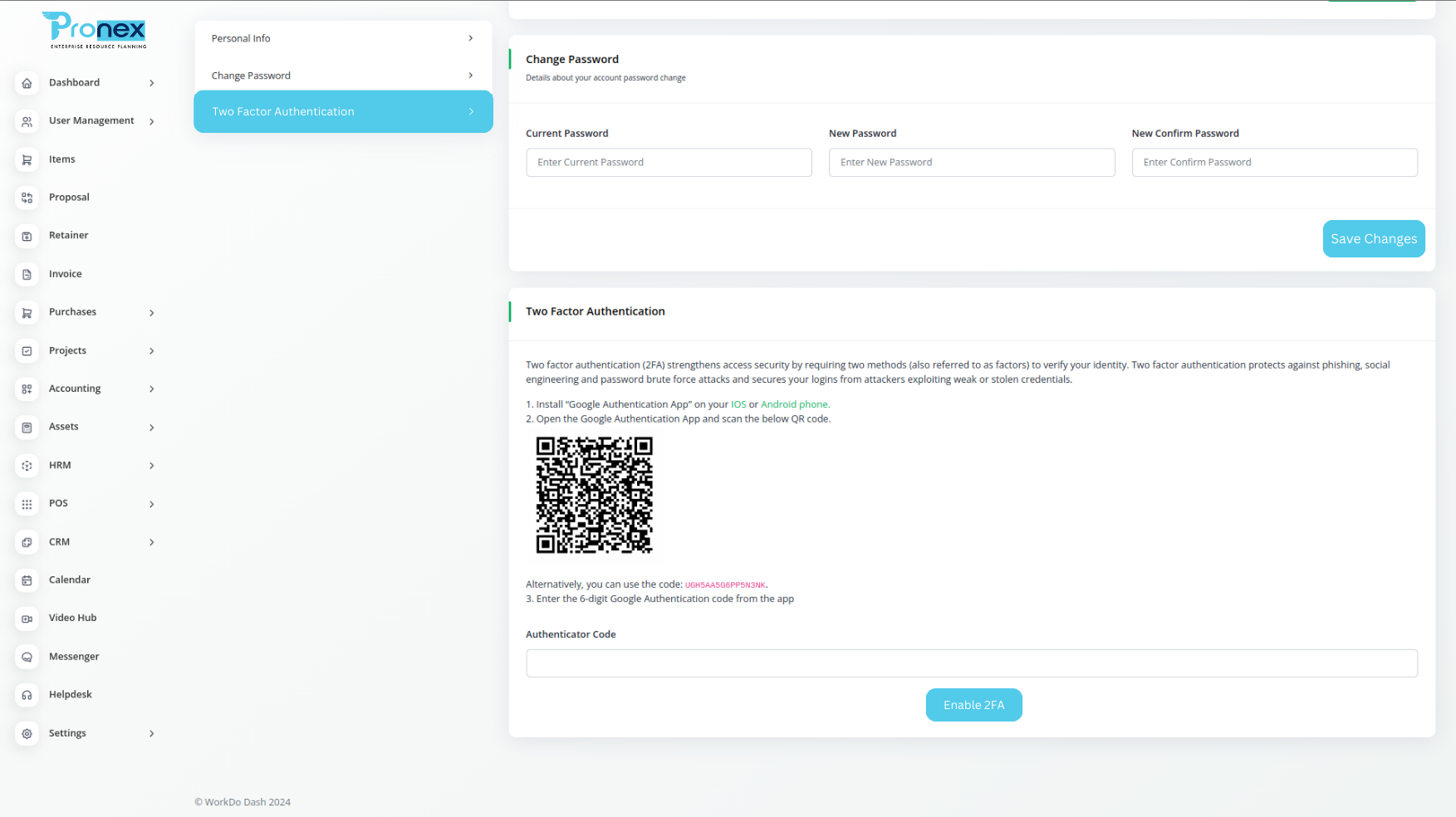The height and width of the screenshot is (817, 1456).
Task: Click the HRM icon in sidebar
Action: (x=27, y=466)
